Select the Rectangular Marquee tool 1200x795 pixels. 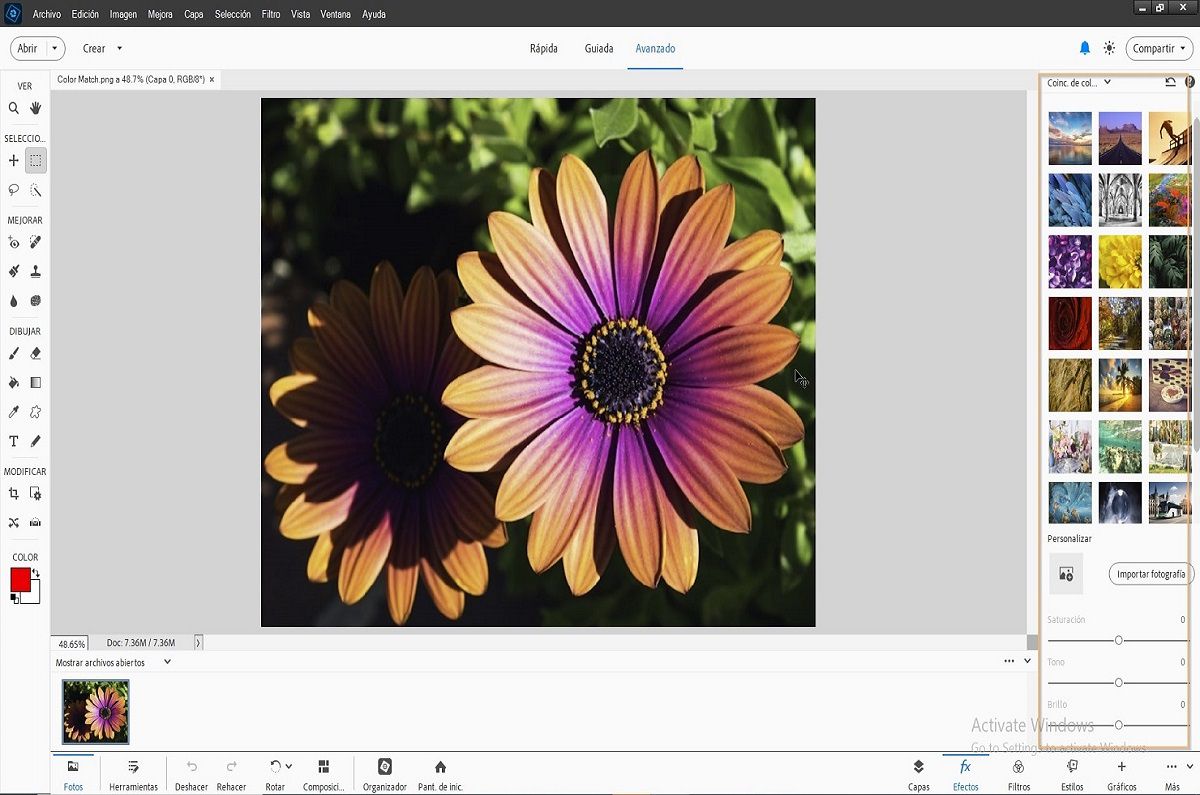coord(36,160)
